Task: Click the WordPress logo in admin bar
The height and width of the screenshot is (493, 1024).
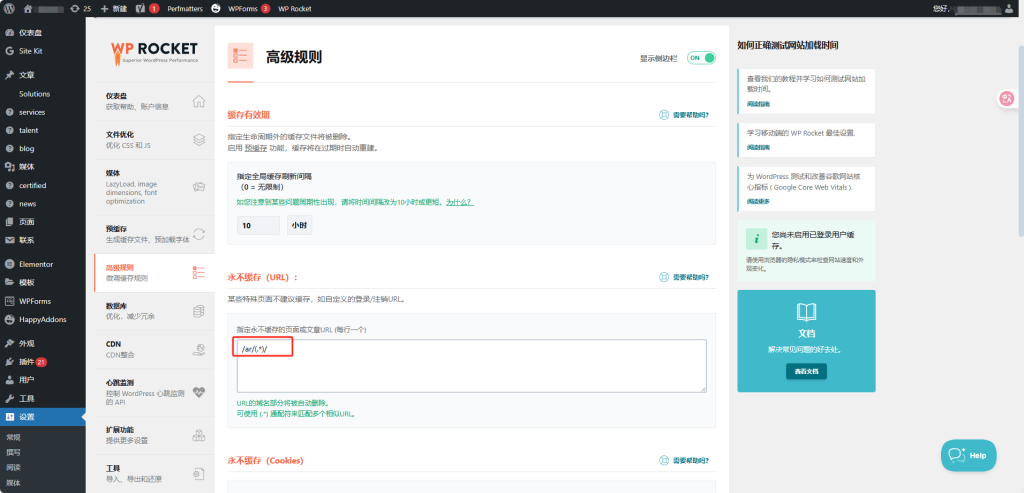Action: [9, 8]
